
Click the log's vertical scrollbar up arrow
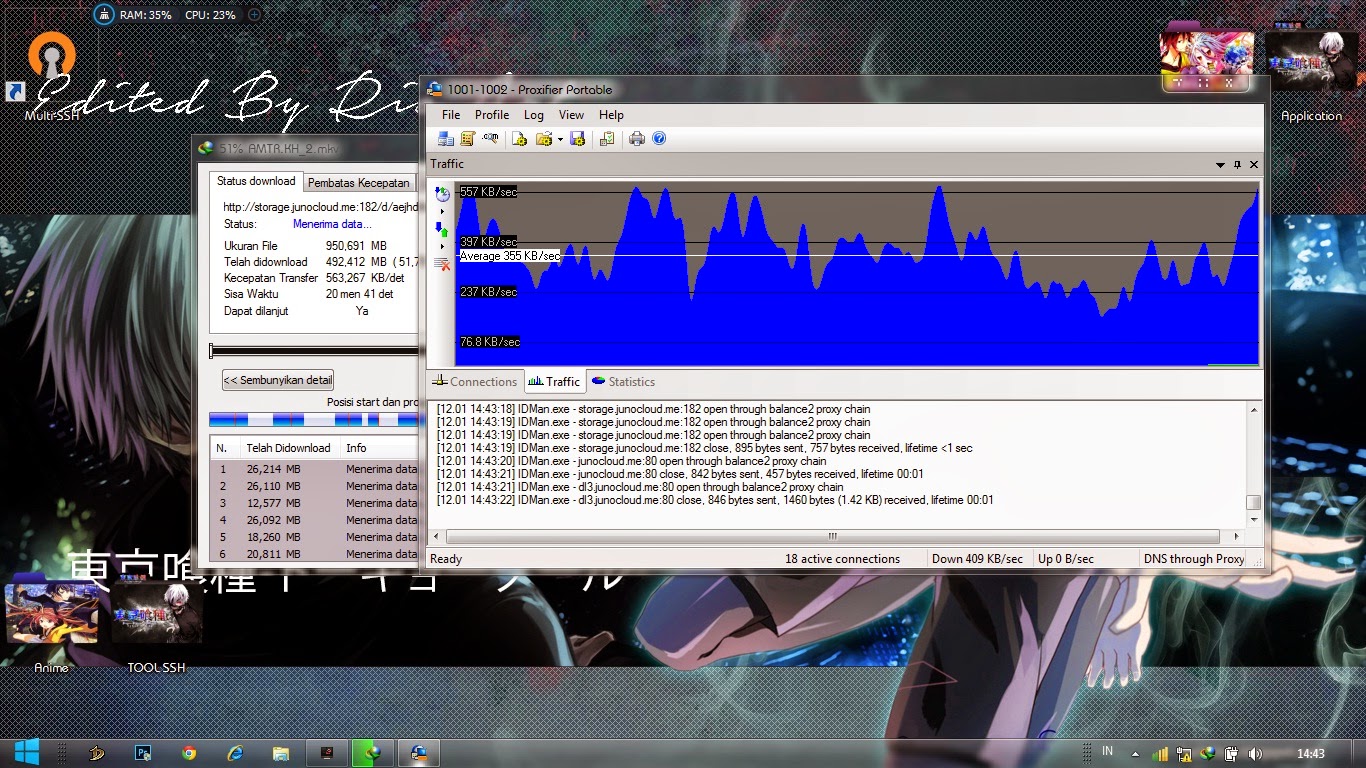pos(1253,410)
